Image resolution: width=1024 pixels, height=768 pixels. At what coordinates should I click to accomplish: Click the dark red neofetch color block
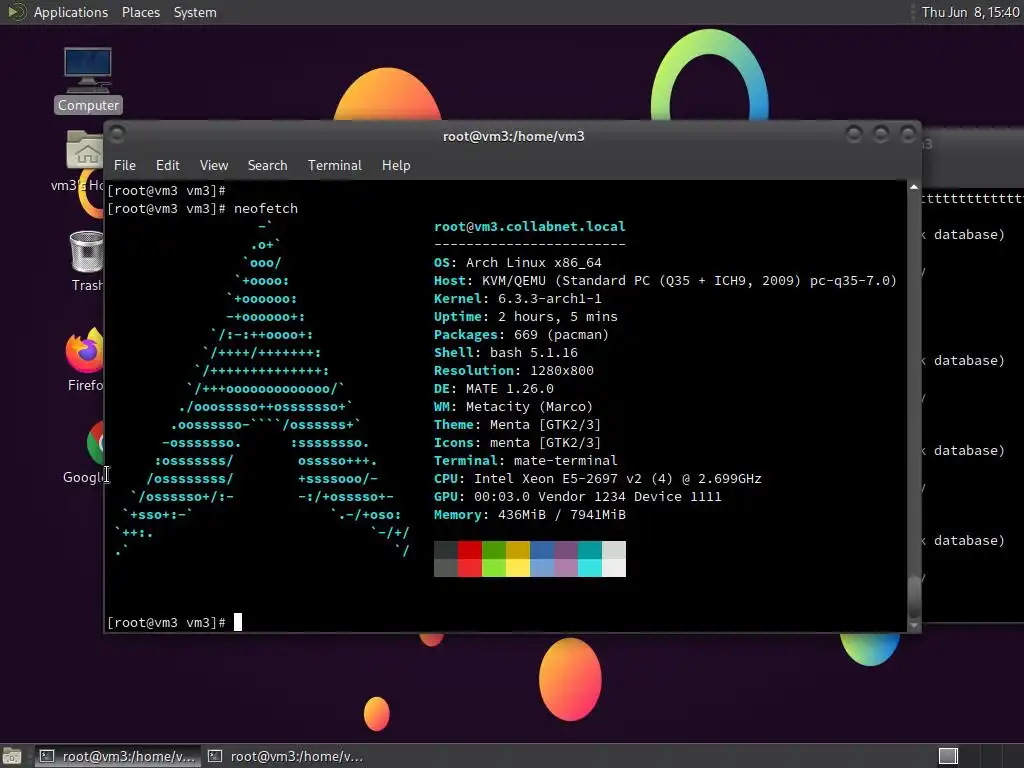[x=470, y=550]
